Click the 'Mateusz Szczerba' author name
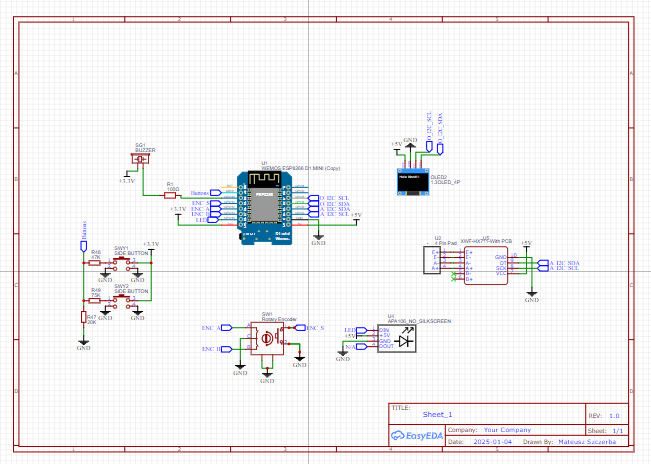Image resolution: width=651 pixels, height=464 pixels. [x=587, y=442]
